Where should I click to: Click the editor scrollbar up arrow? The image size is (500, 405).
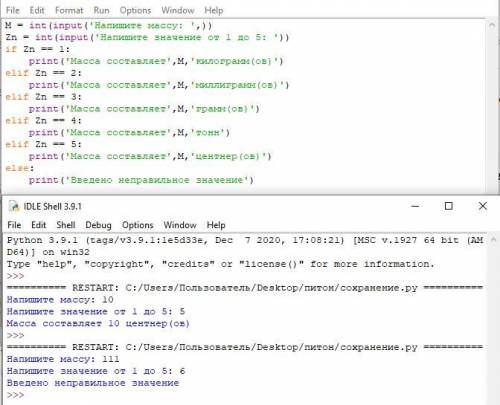point(492,25)
